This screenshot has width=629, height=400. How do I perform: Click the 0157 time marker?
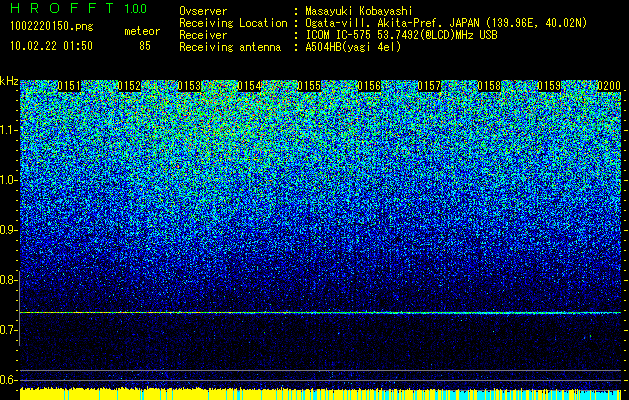[x=429, y=86]
